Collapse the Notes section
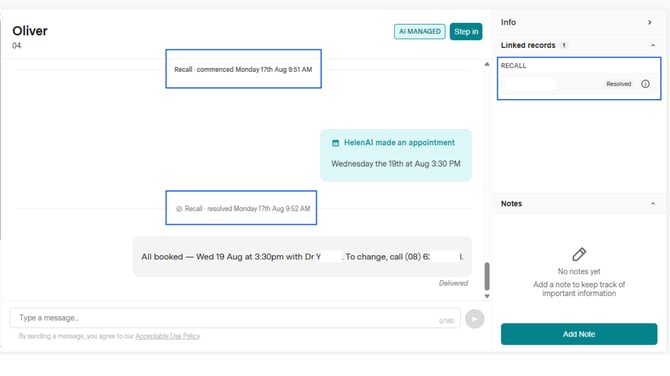The width and height of the screenshot is (670, 376). [653, 204]
